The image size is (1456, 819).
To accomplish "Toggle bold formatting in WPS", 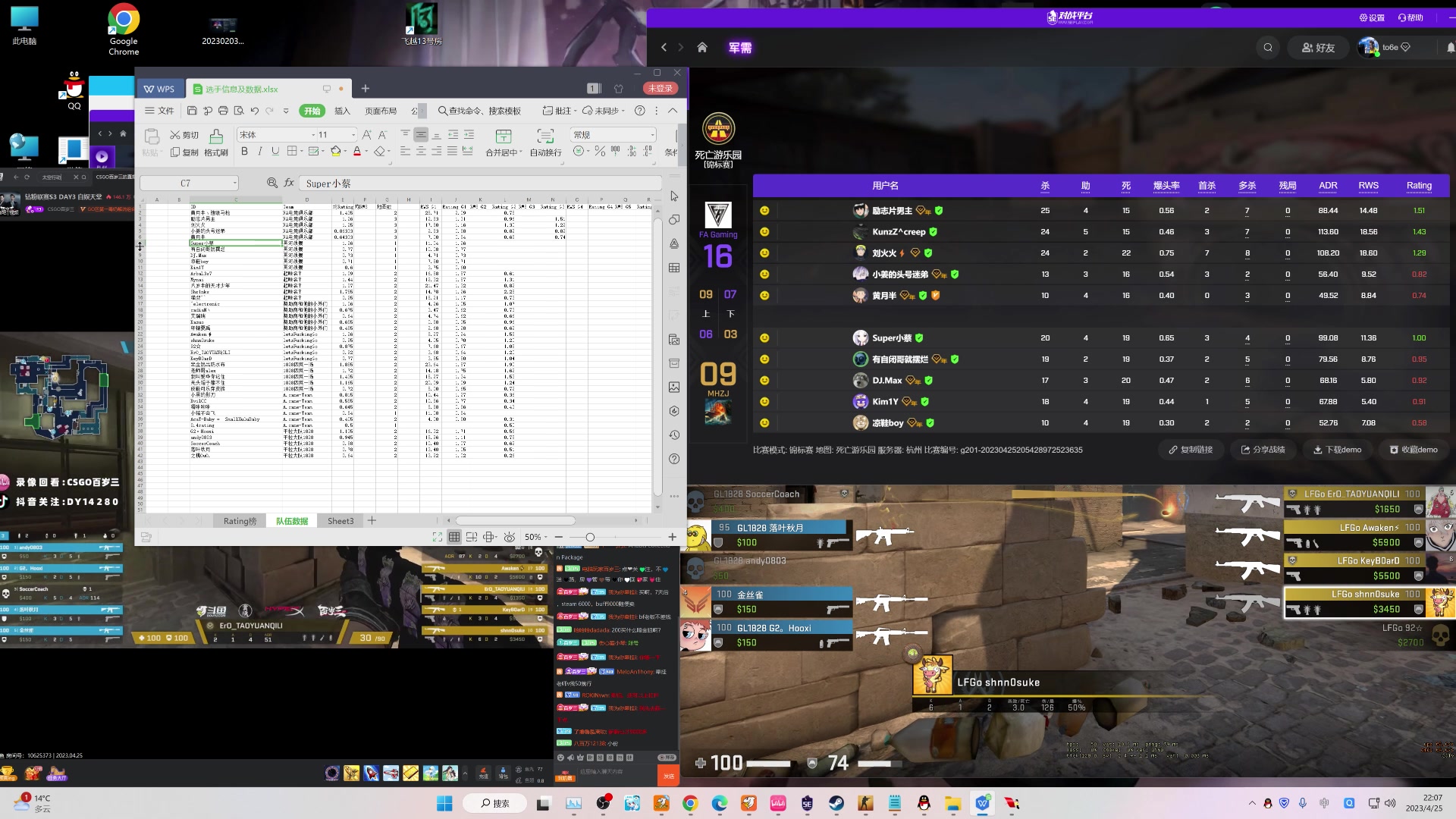I will tap(244, 152).
